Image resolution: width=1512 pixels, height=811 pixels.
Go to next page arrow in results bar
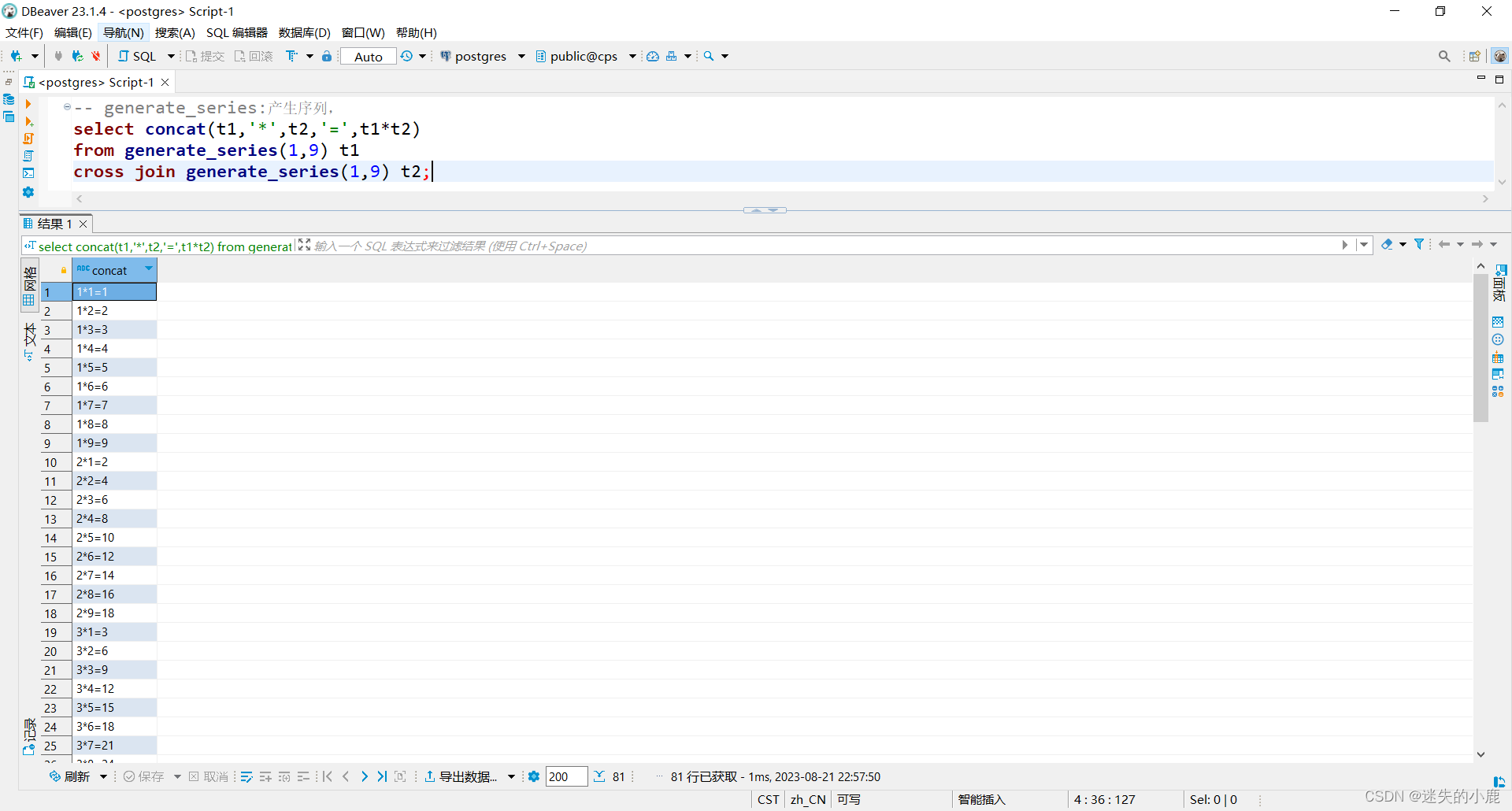click(364, 776)
